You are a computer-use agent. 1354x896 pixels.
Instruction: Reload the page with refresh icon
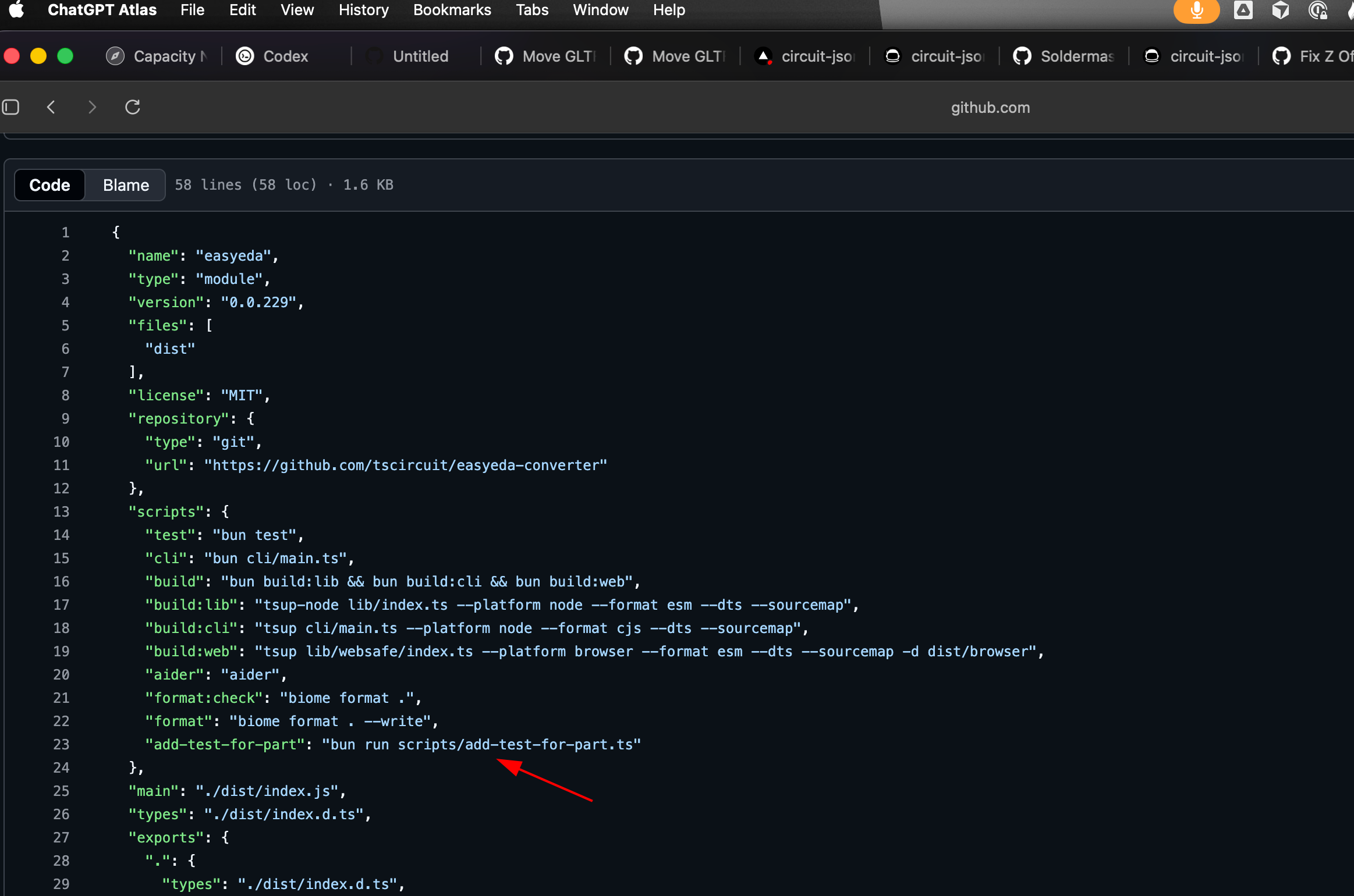pyautogui.click(x=133, y=107)
